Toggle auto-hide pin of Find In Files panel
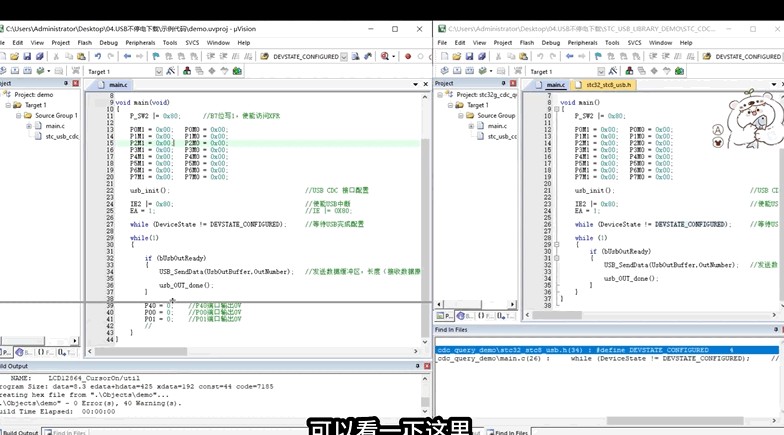The width and height of the screenshot is (784, 435). click(776, 330)
